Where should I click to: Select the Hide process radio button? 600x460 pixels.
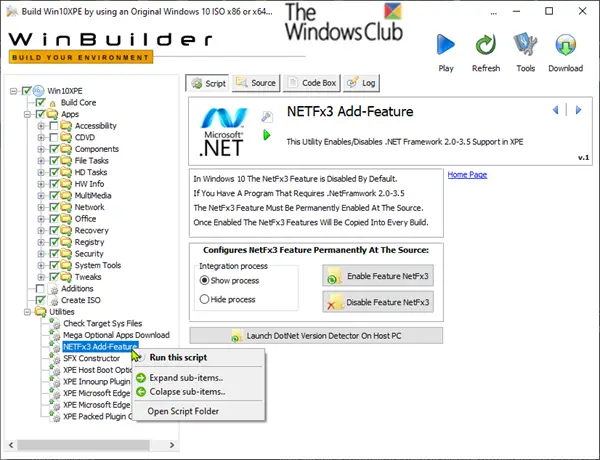point(204,299)
